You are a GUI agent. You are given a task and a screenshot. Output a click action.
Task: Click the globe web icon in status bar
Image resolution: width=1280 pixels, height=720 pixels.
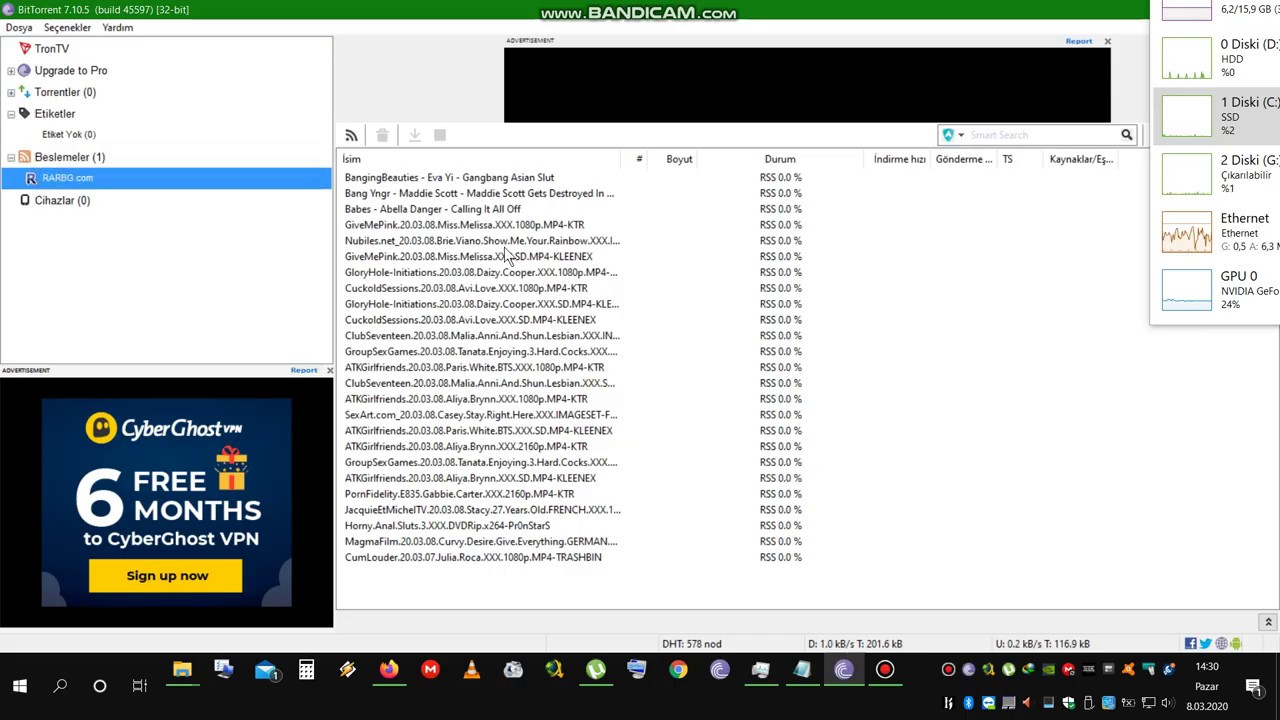[1221, 644]
